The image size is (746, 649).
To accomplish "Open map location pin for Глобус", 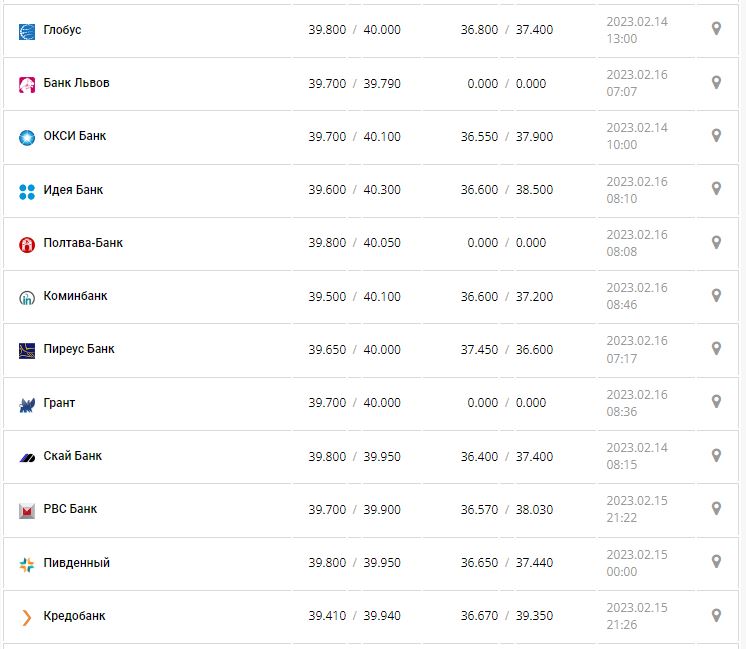I will coord(716,29).
